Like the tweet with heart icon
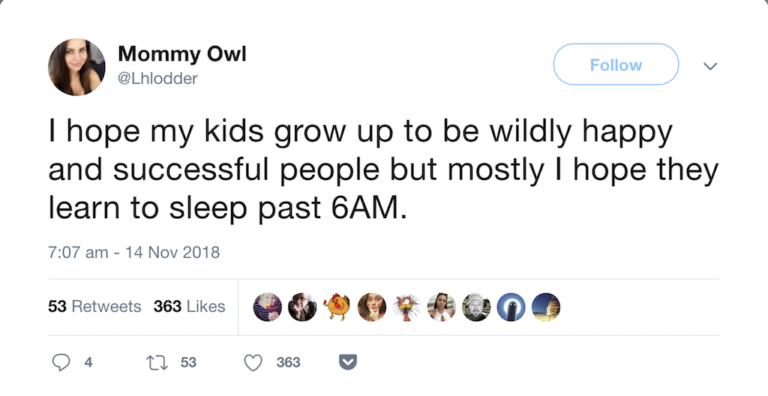768x396 pixels. click(x=253, y=363)
